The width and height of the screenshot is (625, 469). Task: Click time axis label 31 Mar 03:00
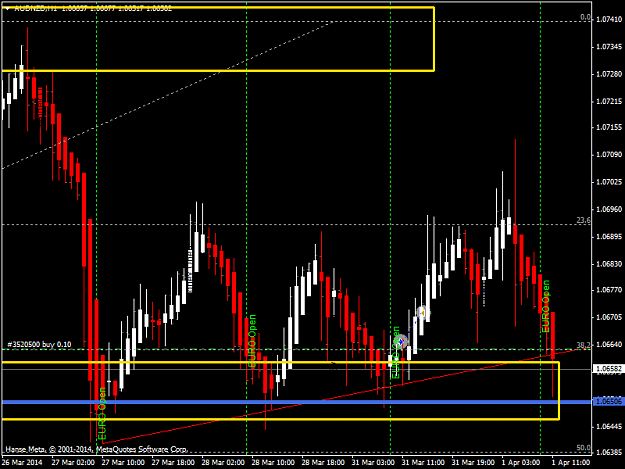pyautogui.click(x=373, y=462)
